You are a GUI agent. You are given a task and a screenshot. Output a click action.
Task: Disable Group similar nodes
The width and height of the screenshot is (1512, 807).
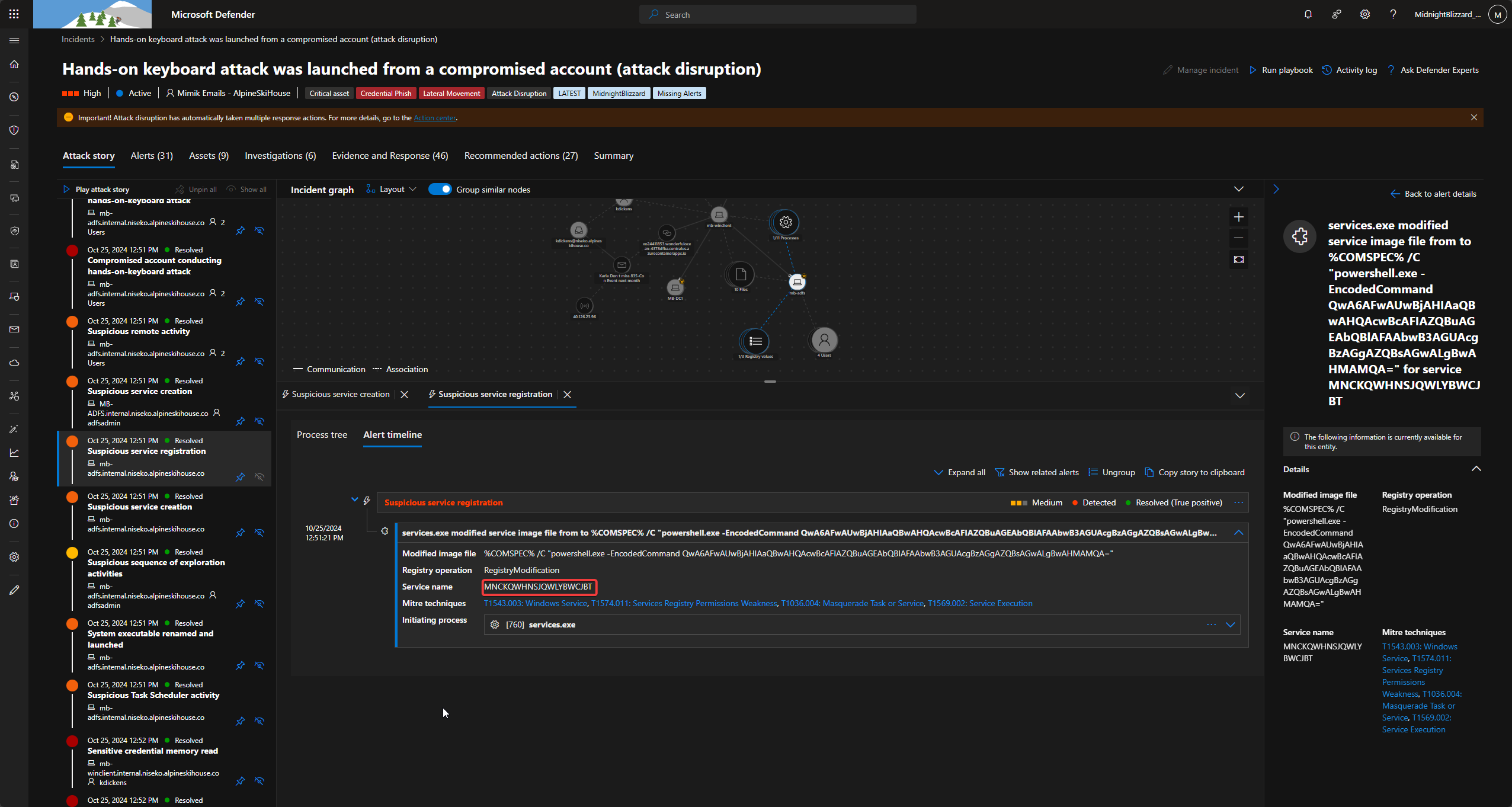coord(440,189)
